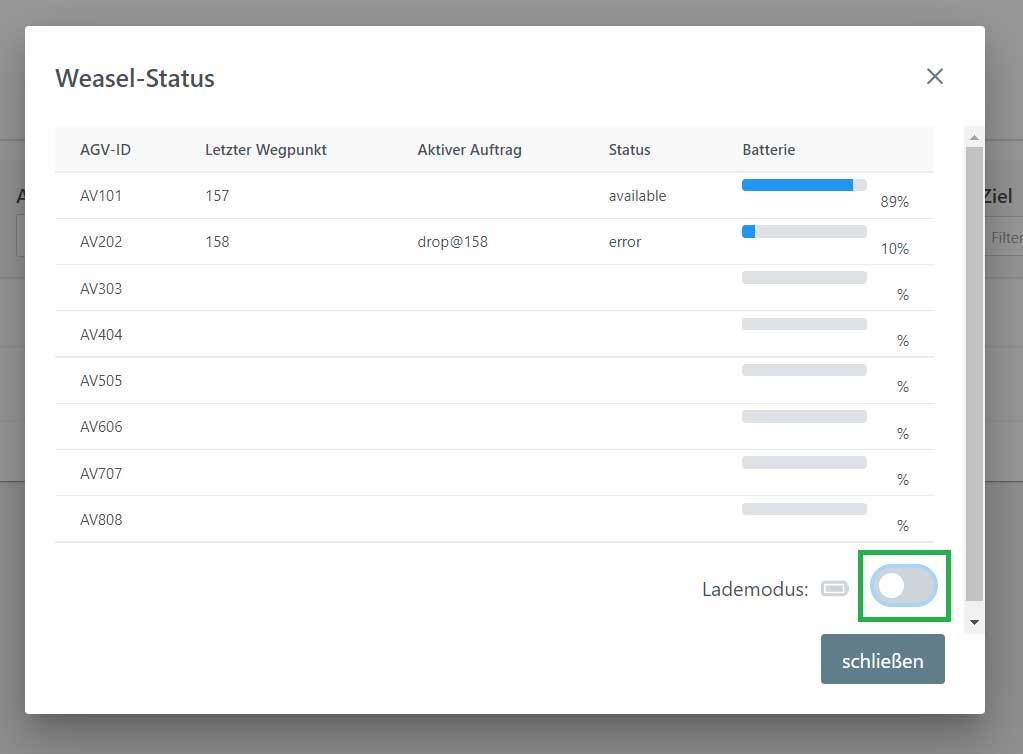Click the error status of AV202

coord(625,242)
